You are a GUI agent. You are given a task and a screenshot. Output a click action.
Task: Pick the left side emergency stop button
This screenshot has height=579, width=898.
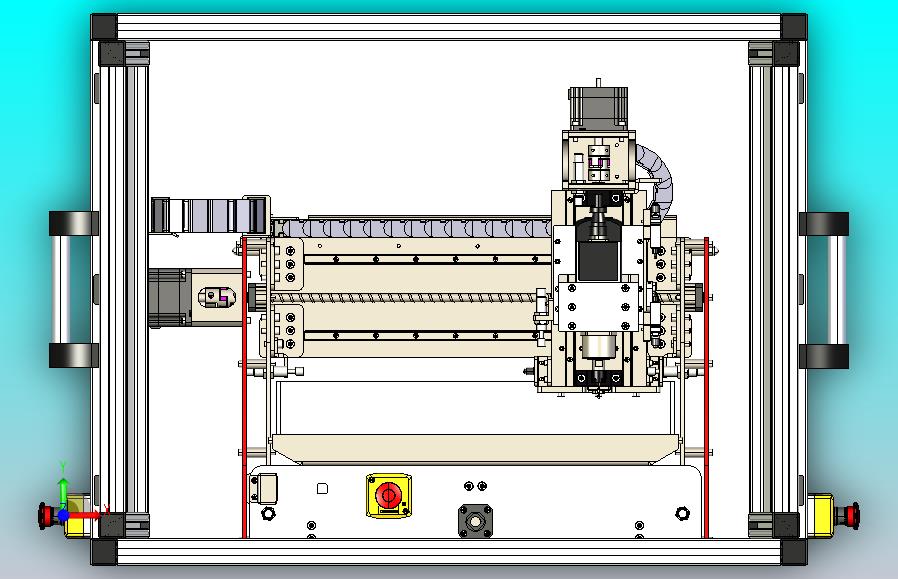44,515
